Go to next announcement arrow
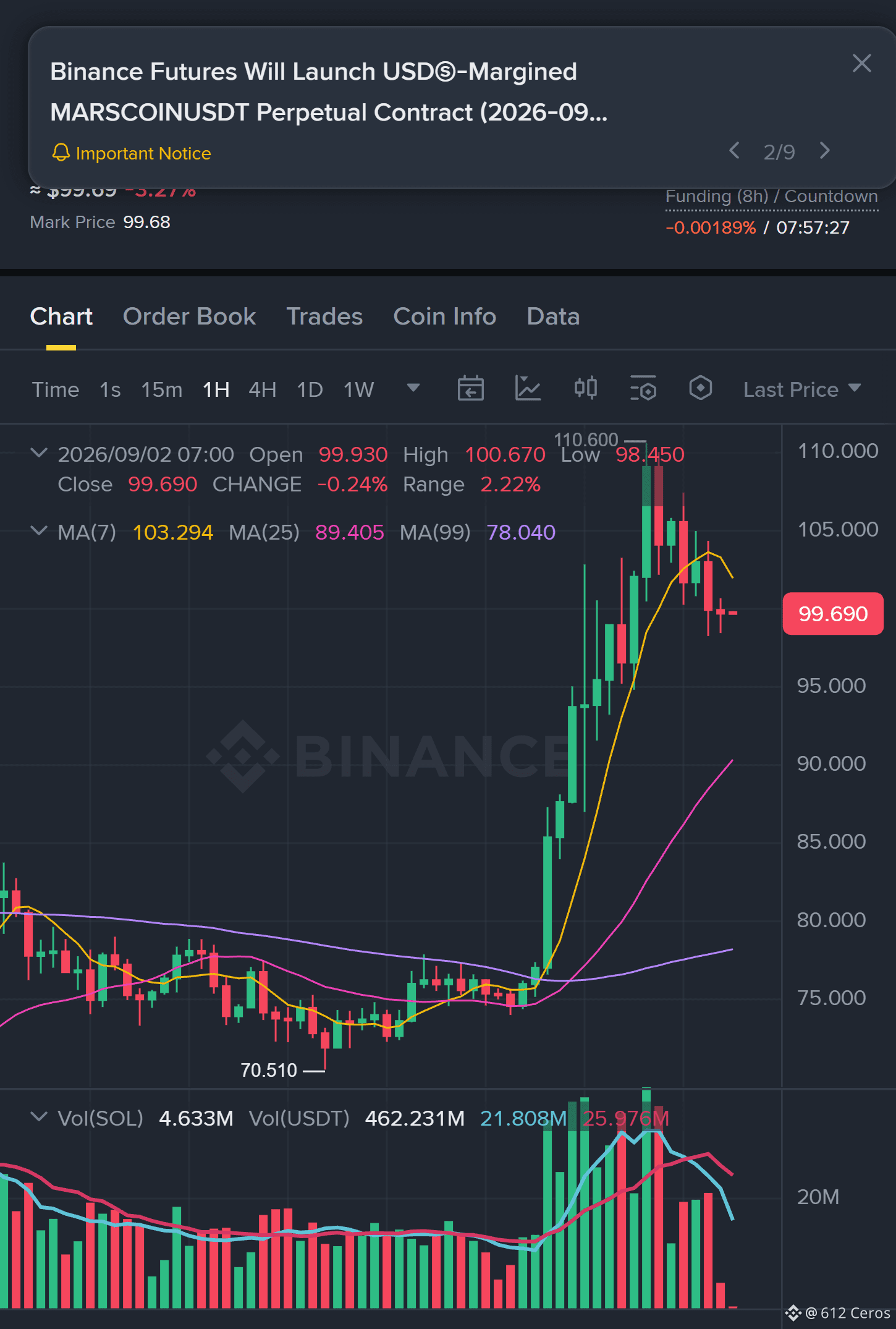896x1329 pixels. [825, 151]
